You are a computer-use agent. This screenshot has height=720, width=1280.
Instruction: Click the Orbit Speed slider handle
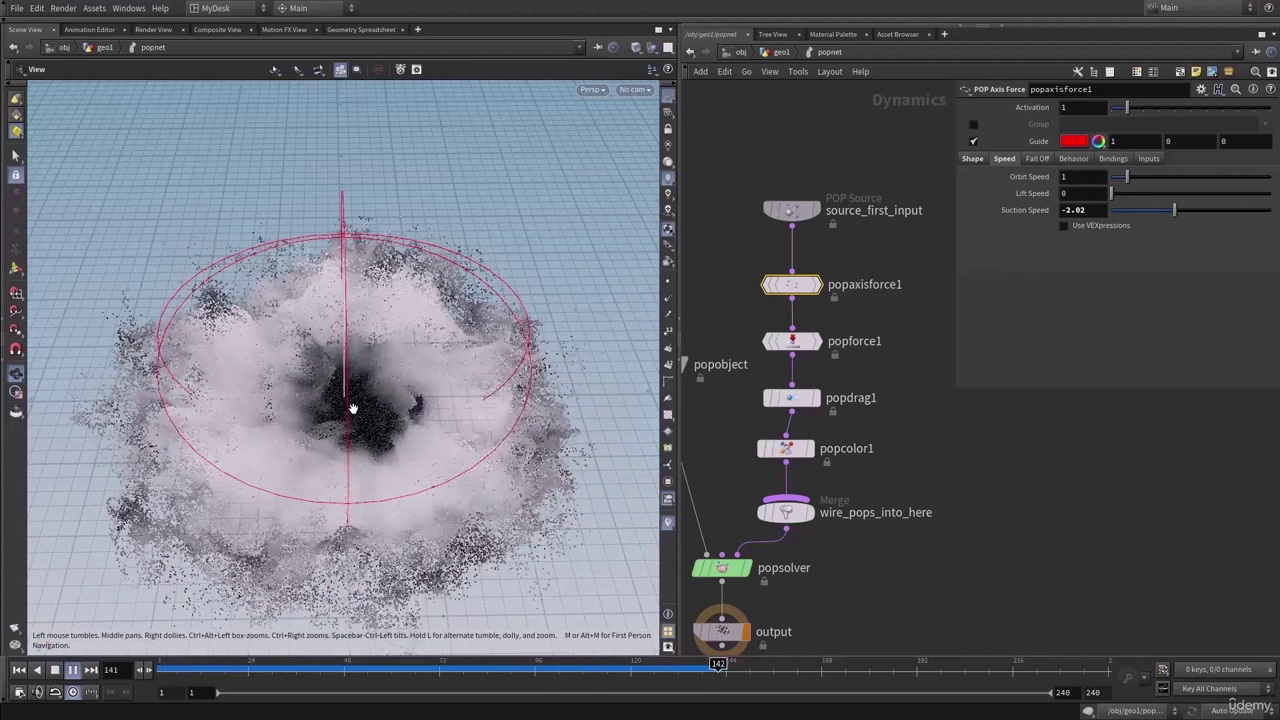click(1127, 177)
